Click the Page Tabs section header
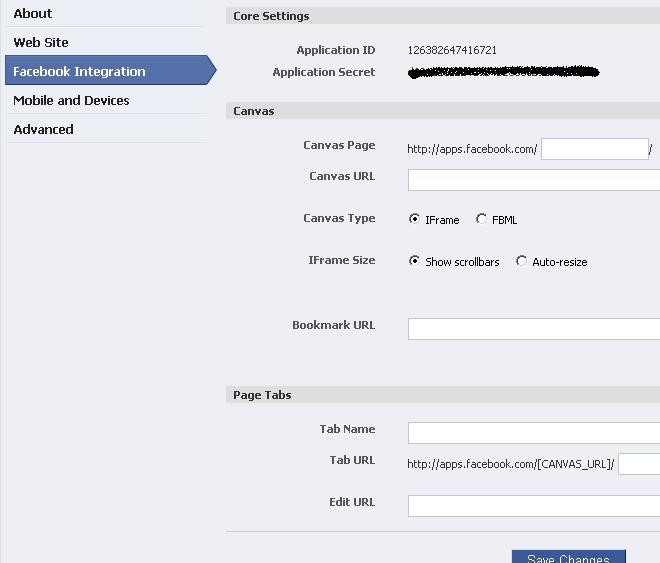Image resolution: width=660 pixels, height=563 pixels. [262, 395]
